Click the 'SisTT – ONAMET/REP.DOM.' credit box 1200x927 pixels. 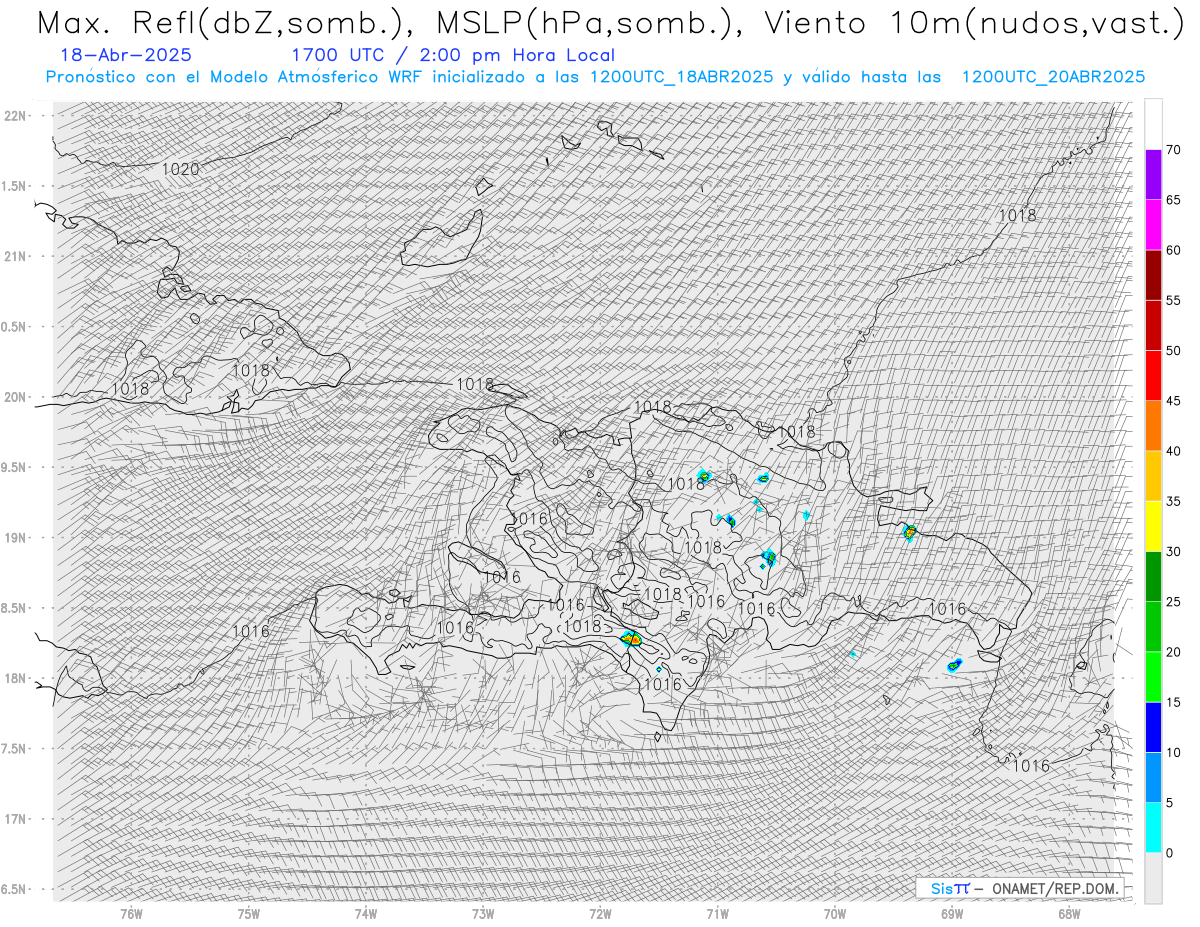pos(1020,888)
